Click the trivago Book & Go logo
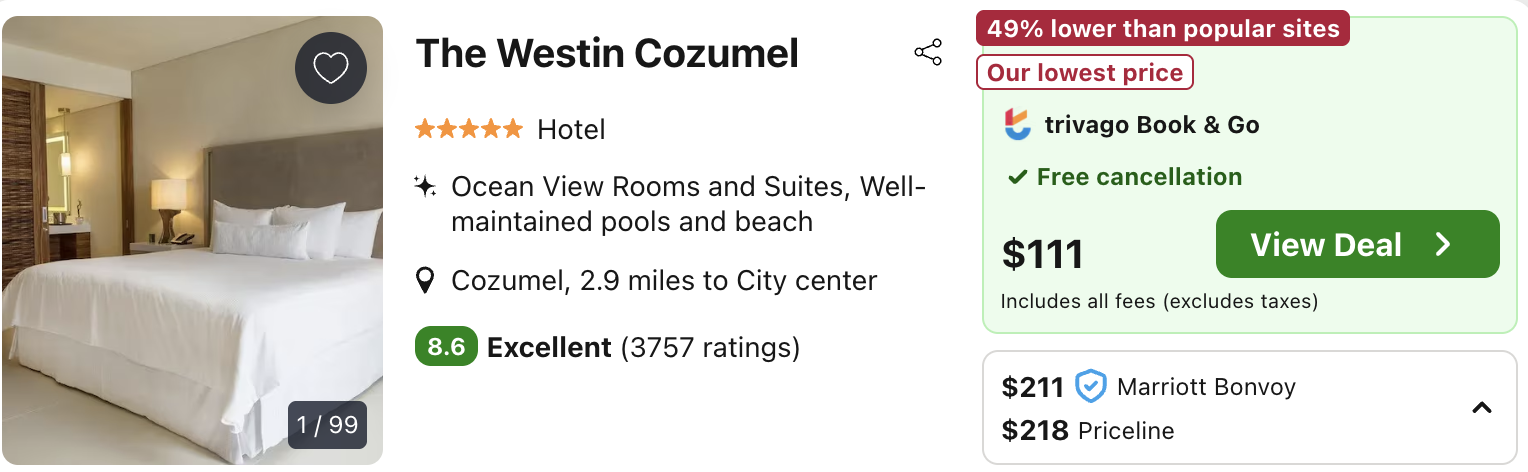The image size is (1528, 472). (1017, 125)
